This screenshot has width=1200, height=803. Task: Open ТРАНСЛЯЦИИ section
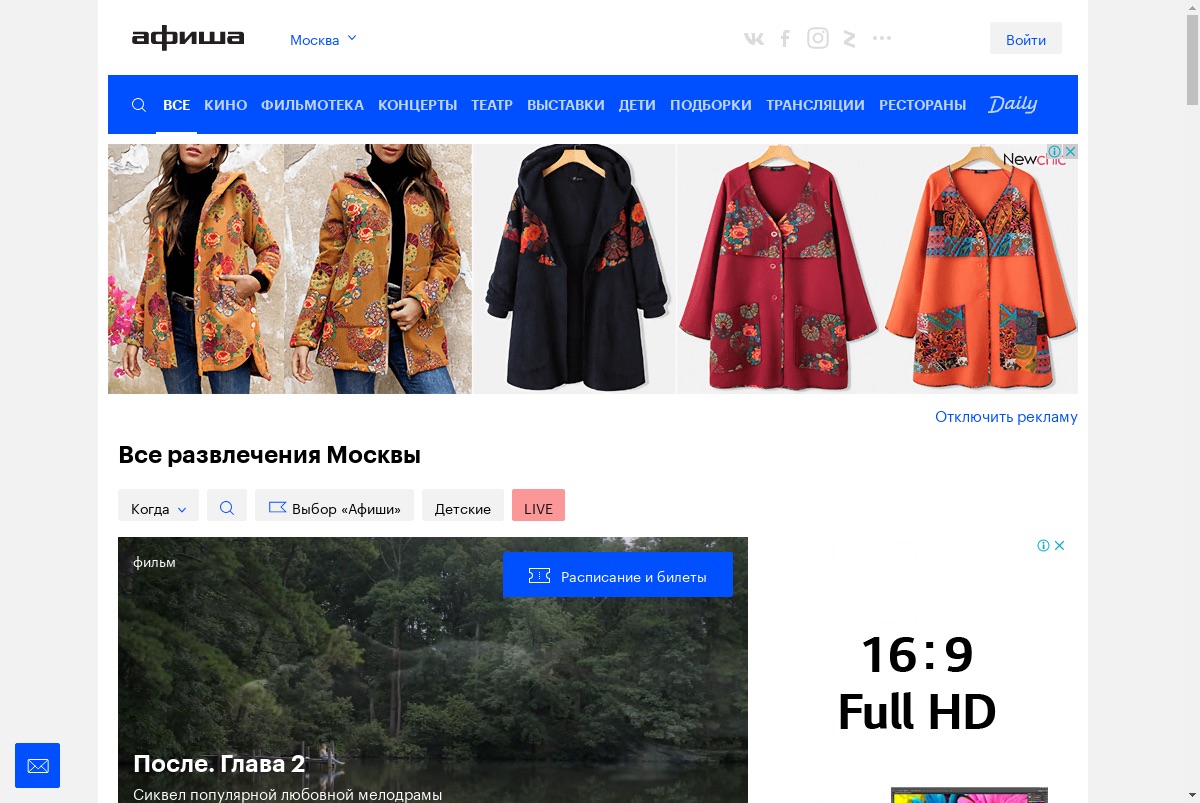(x=815, y=105)
